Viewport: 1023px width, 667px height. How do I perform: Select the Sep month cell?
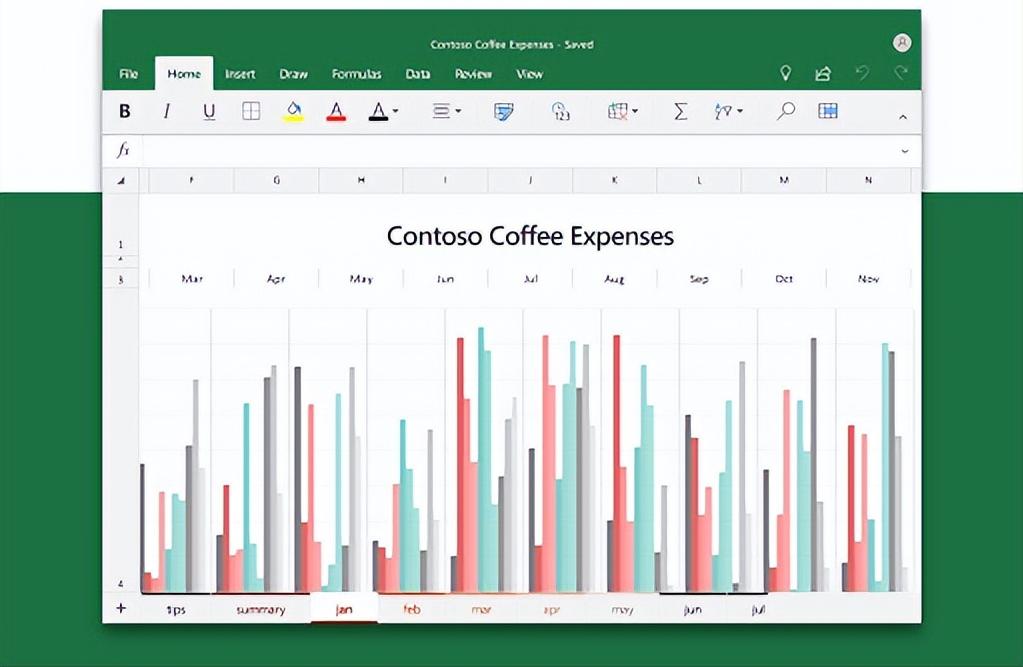[699, 279]
